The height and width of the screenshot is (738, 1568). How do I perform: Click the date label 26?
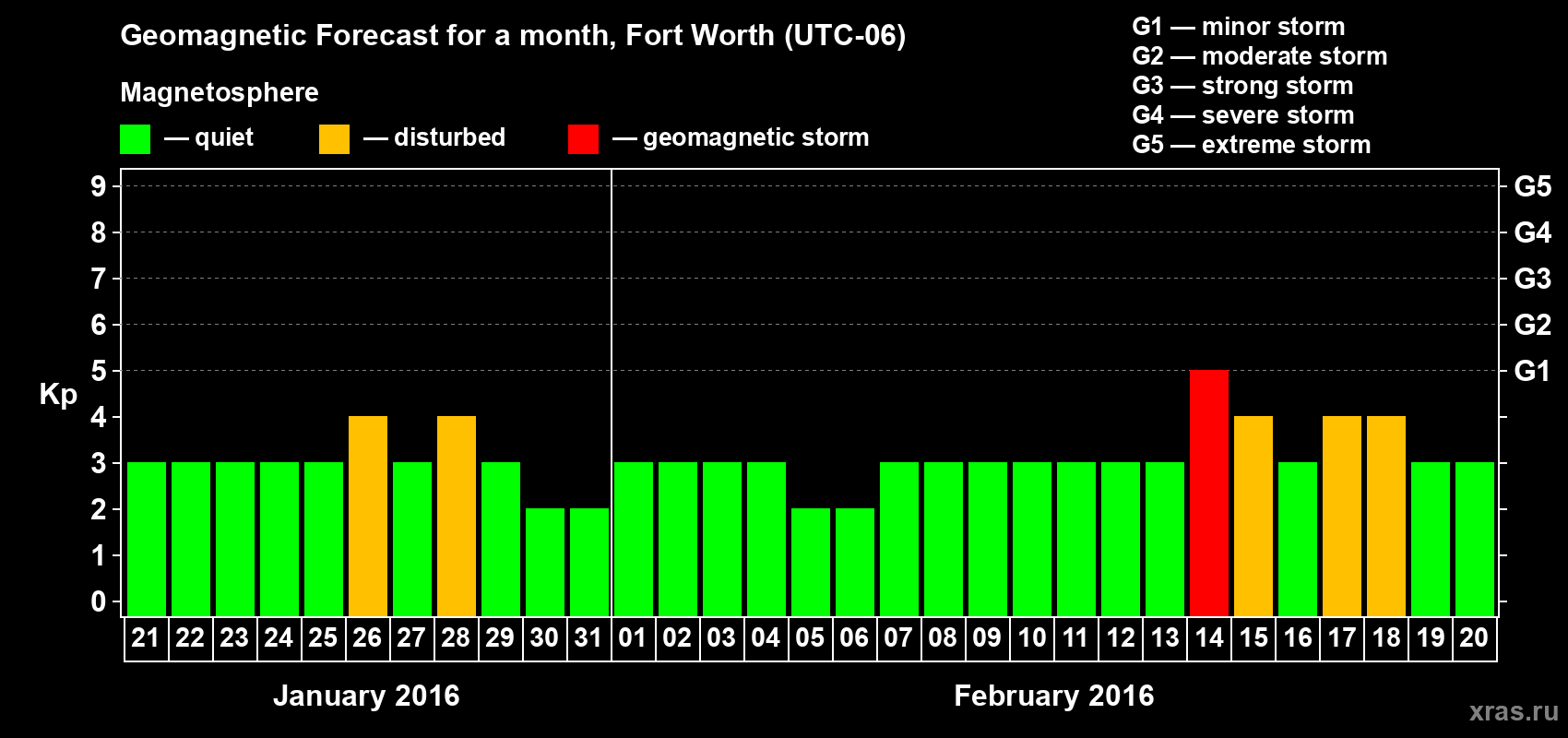tap(367, 637)
